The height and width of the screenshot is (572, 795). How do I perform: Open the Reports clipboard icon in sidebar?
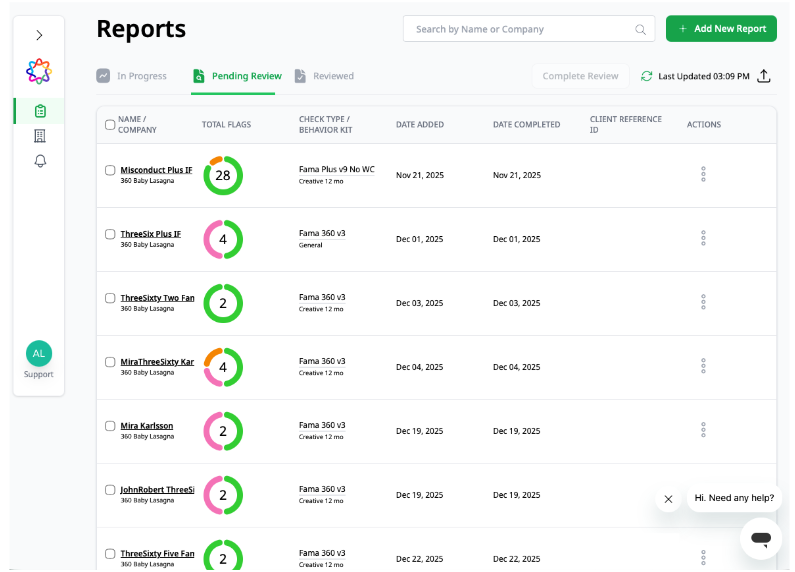pyautogui.click(x=40, y=111)
